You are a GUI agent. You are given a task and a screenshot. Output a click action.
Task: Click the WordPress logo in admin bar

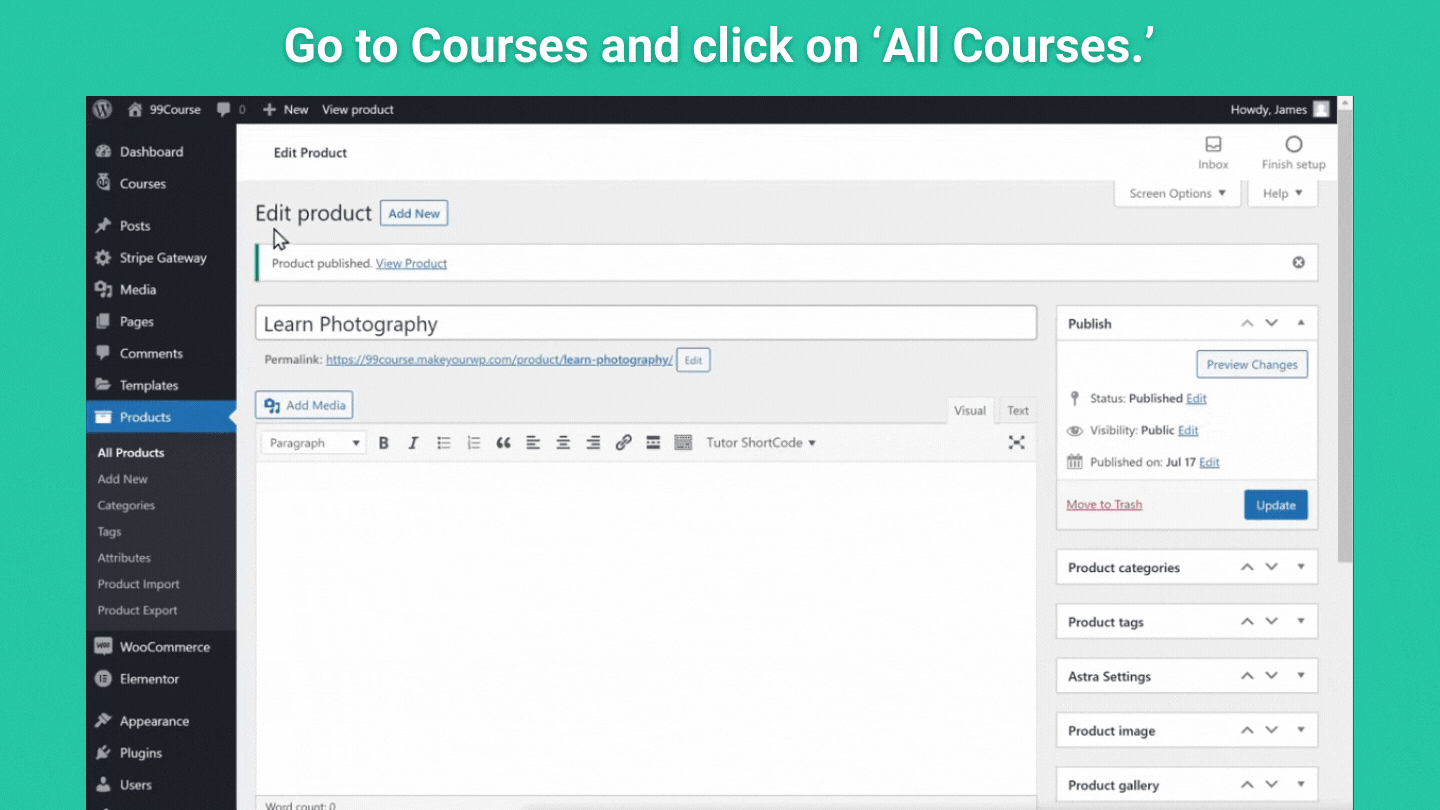pos(102,110)
